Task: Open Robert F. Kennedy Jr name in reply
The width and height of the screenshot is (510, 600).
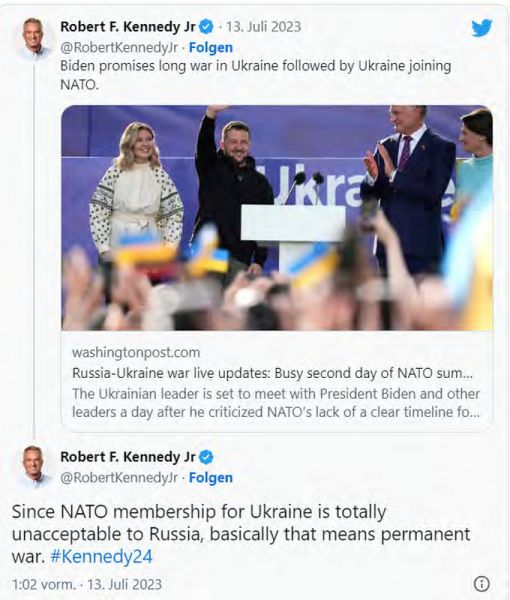Action: coord(128,457)
